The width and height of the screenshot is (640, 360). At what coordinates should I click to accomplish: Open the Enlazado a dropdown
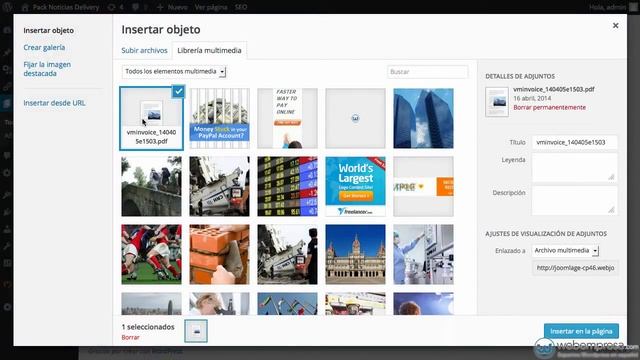click(565, 250)
